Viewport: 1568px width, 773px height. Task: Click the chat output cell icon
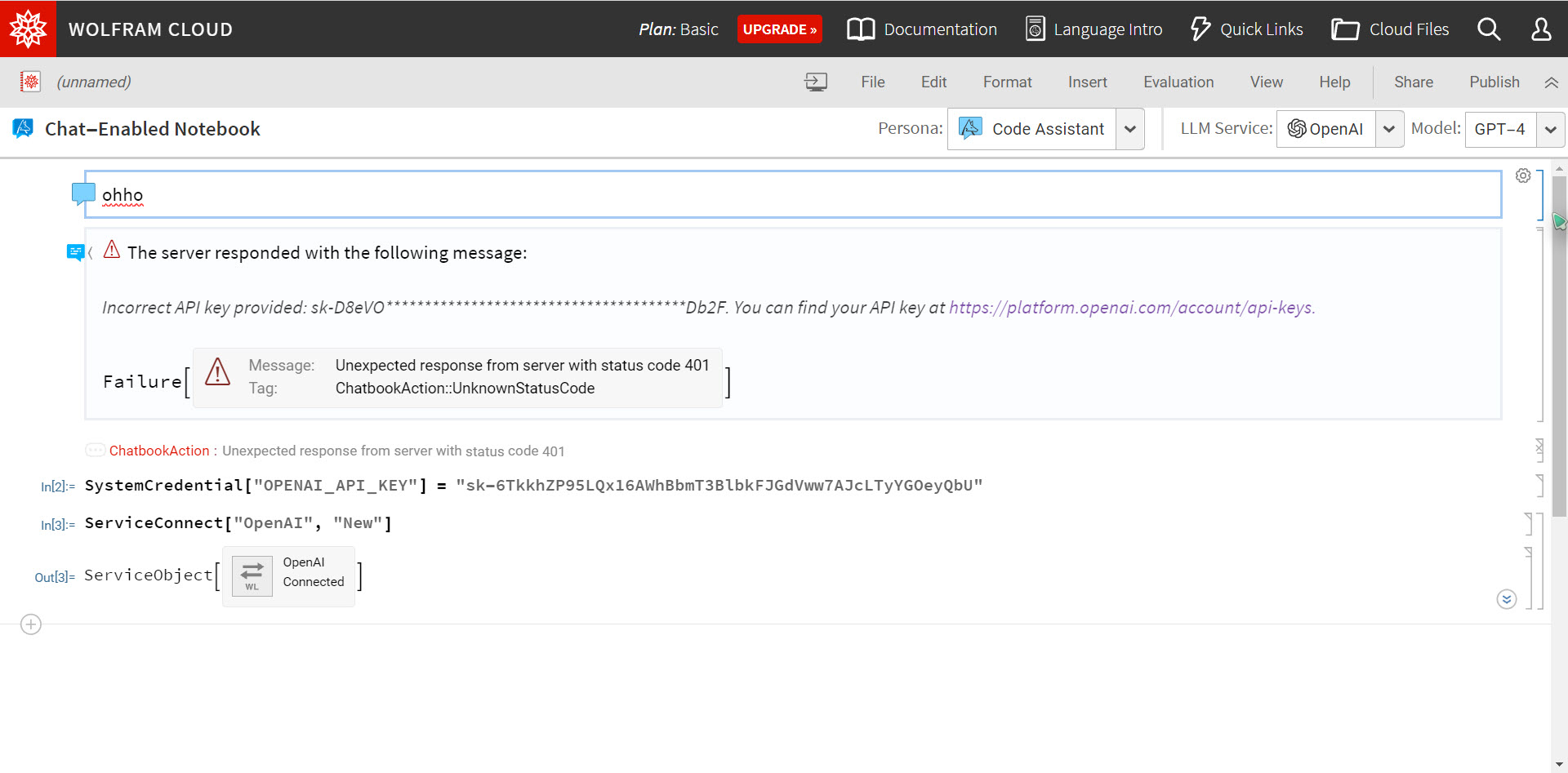coord(75,252)
